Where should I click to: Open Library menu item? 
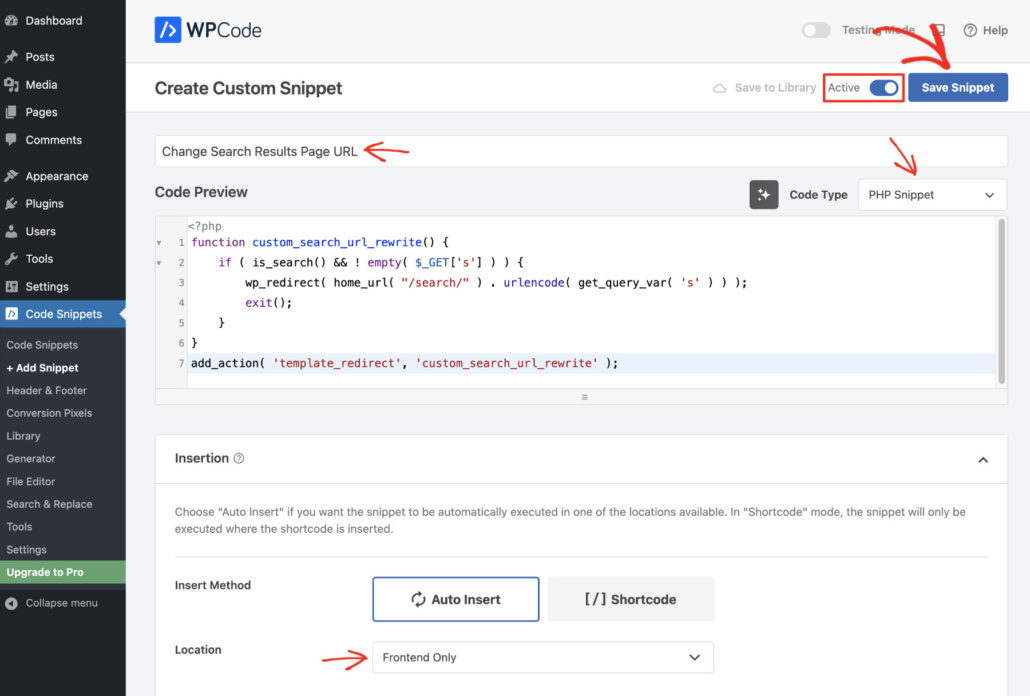point(24,436)
